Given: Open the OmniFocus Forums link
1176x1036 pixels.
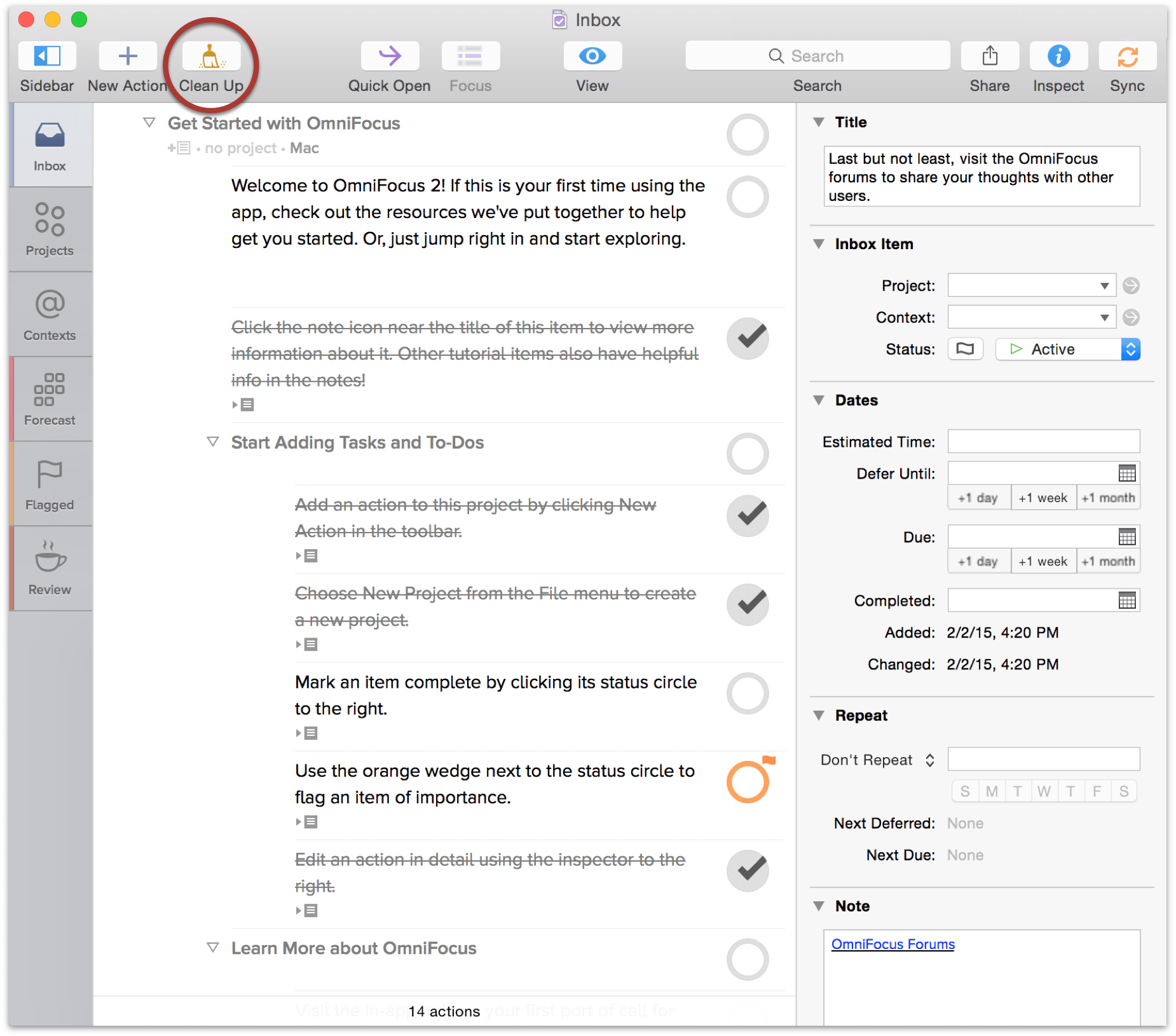Looking at the screenshot, I should 892,944.
